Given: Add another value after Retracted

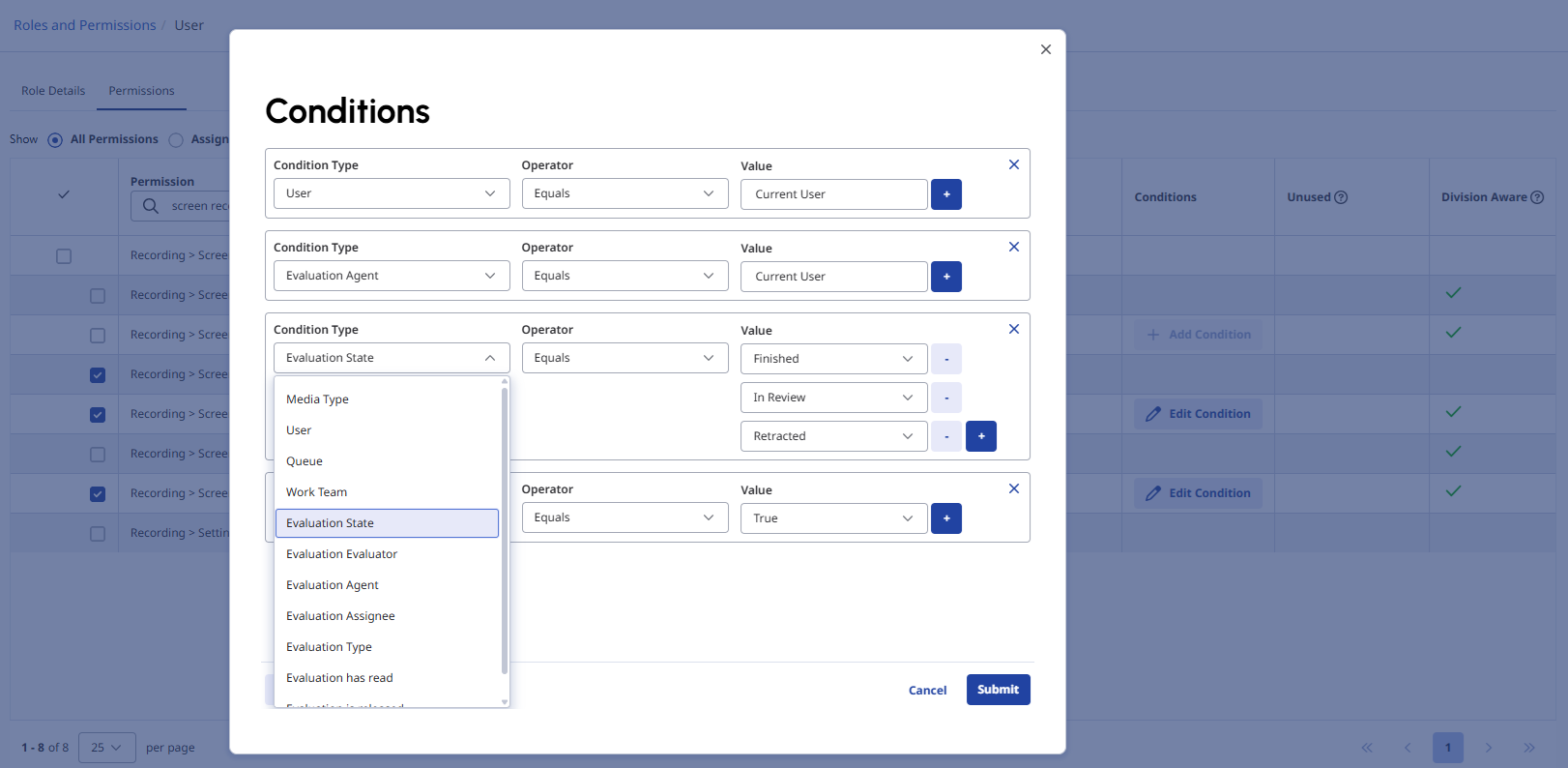Looking at the screenshot, I should click(x=980, y=436).
